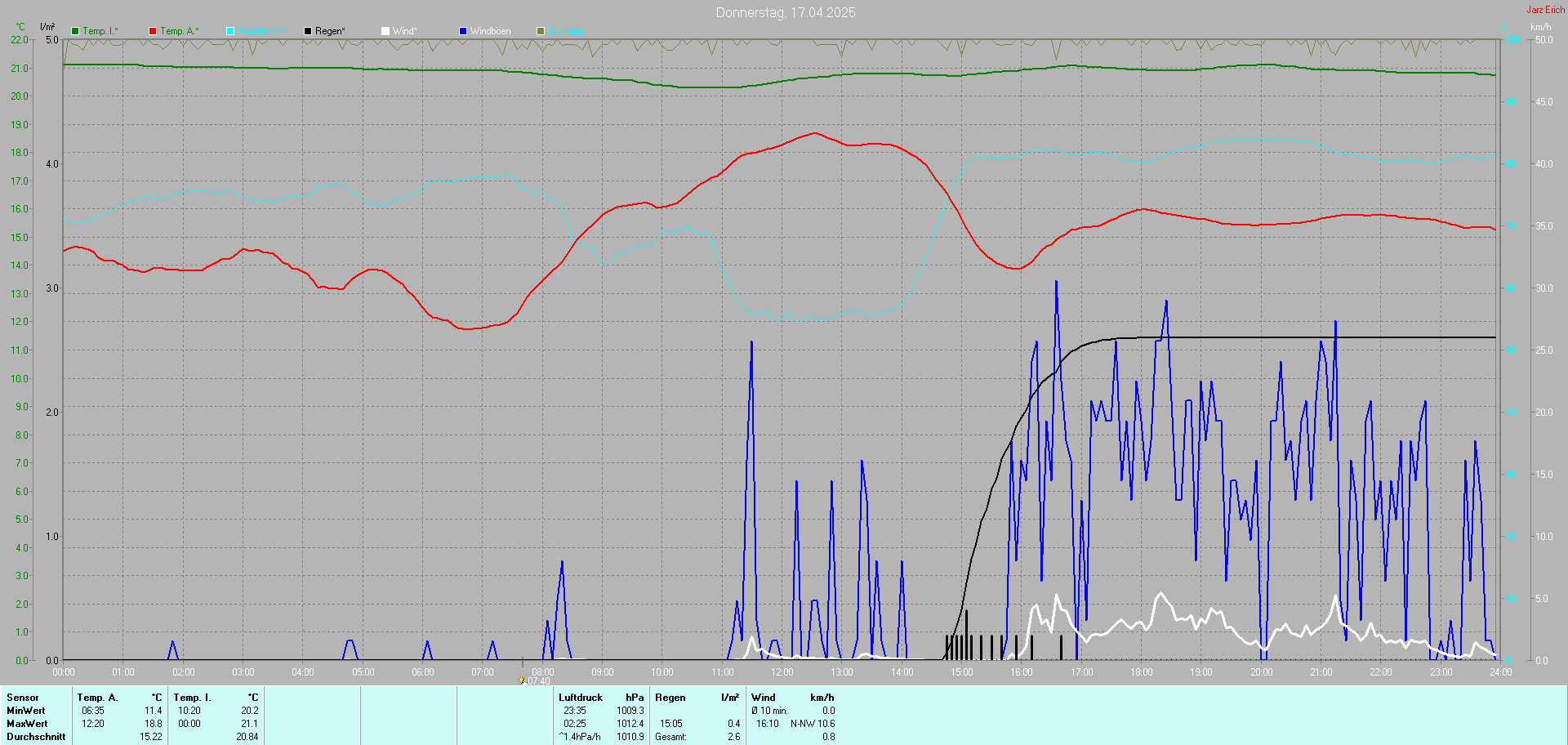Click the Regen column header in table
Viewport: 1568px width, 745px height.
tap(670, 698)
